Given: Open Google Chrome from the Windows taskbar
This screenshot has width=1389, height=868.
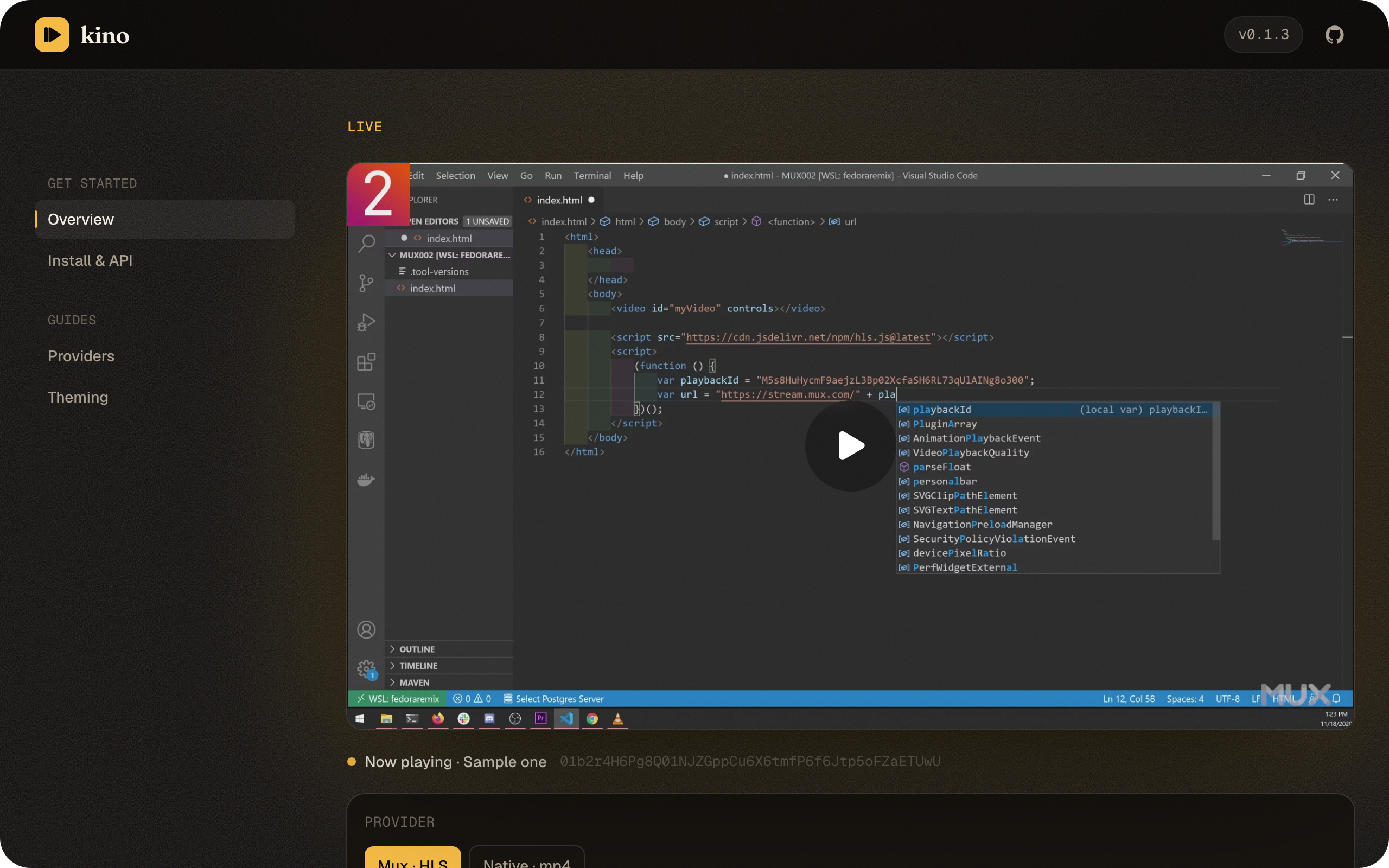Looking at the screenshot, I should (x=592, y=719).
